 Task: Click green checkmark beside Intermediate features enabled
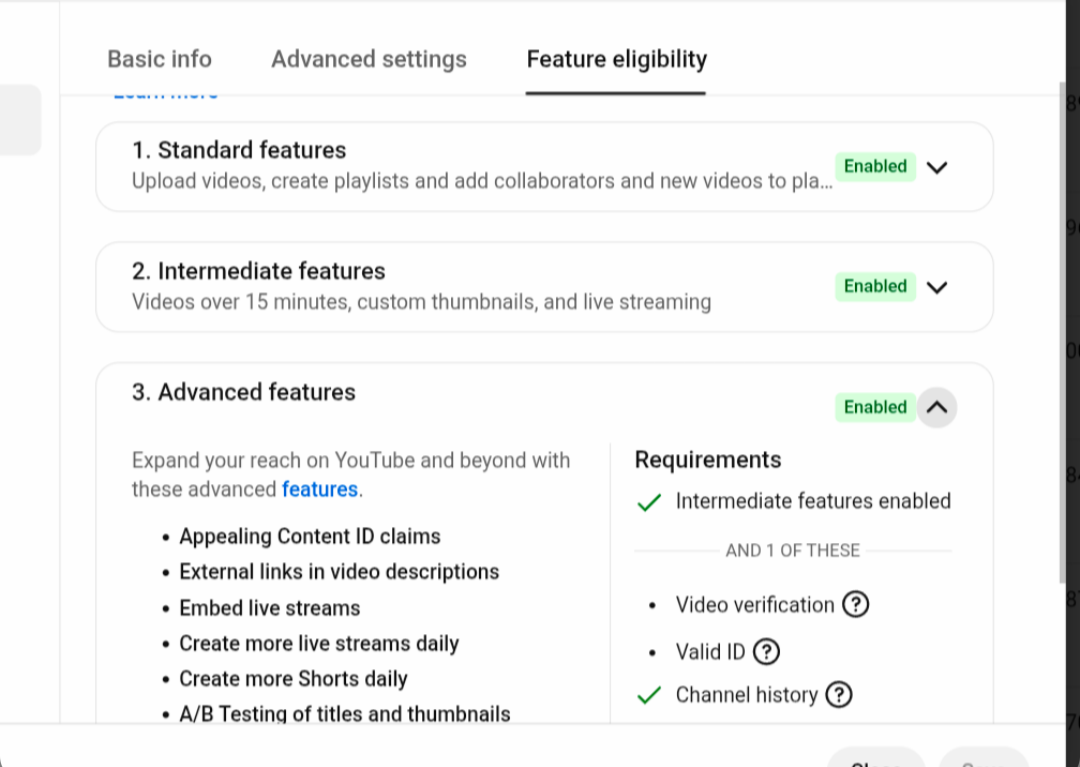click(x=649, y=502)
